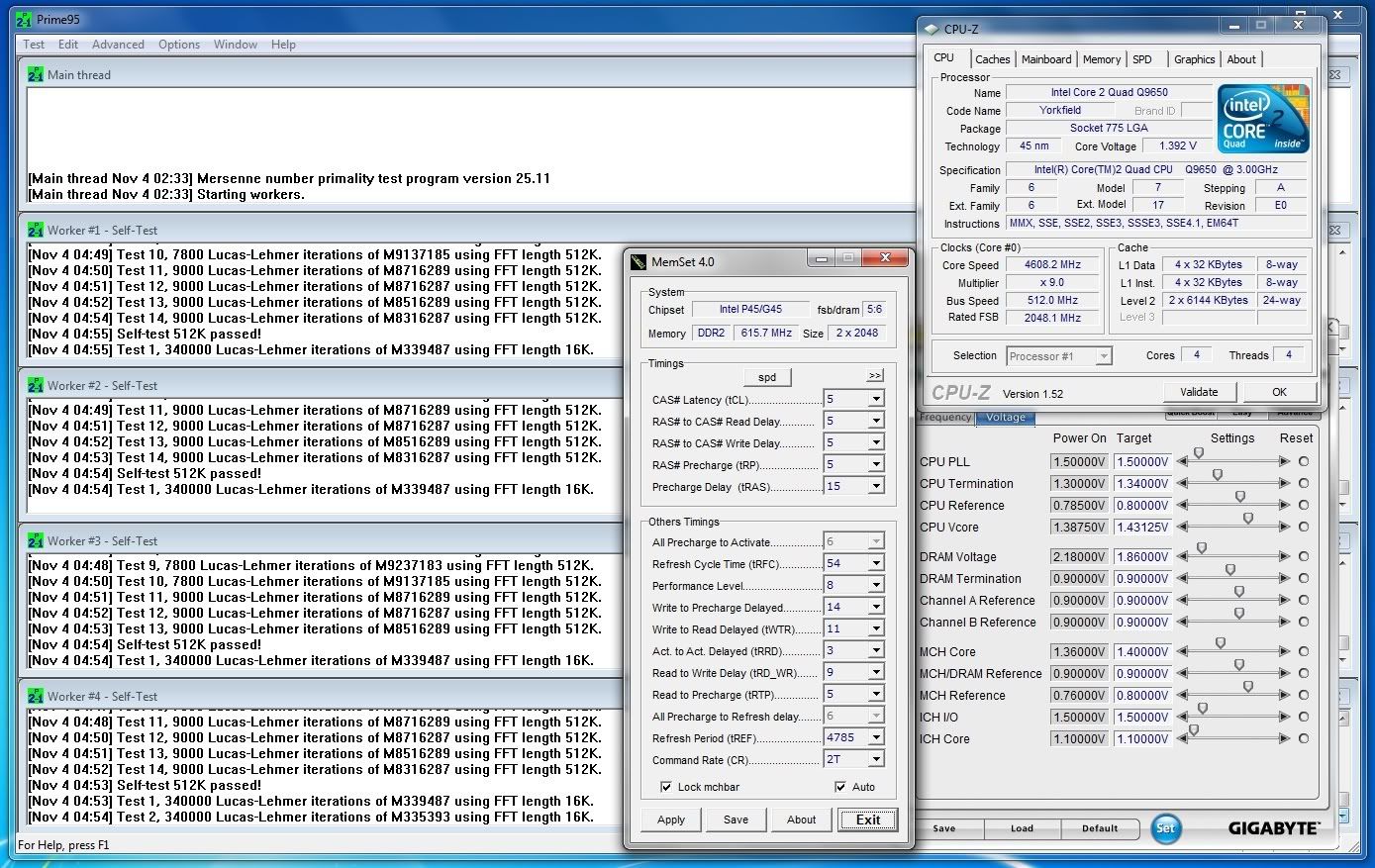Click the Exit button in MemSet
1375x868 pixels.
[x=868, y=820]
